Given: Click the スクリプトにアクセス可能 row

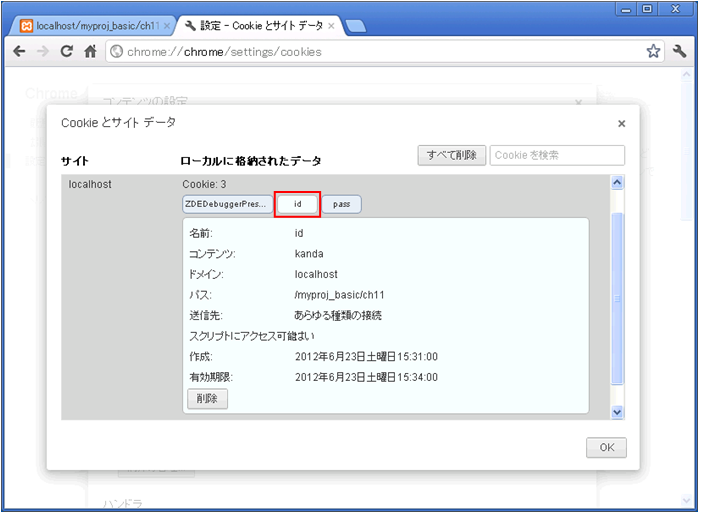Looking at the screenshot, I should tap(252, 336).
